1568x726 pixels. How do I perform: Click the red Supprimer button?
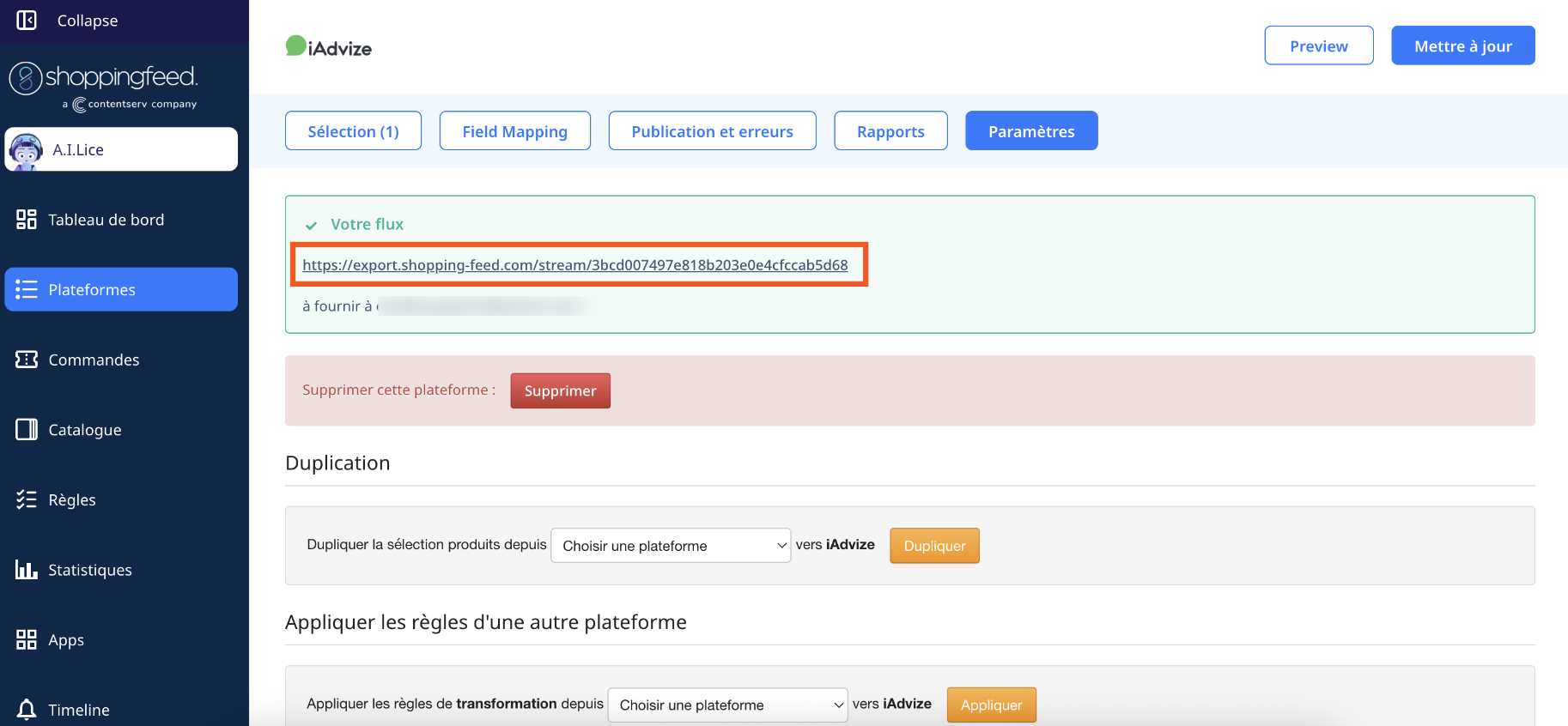click(560, 390)
